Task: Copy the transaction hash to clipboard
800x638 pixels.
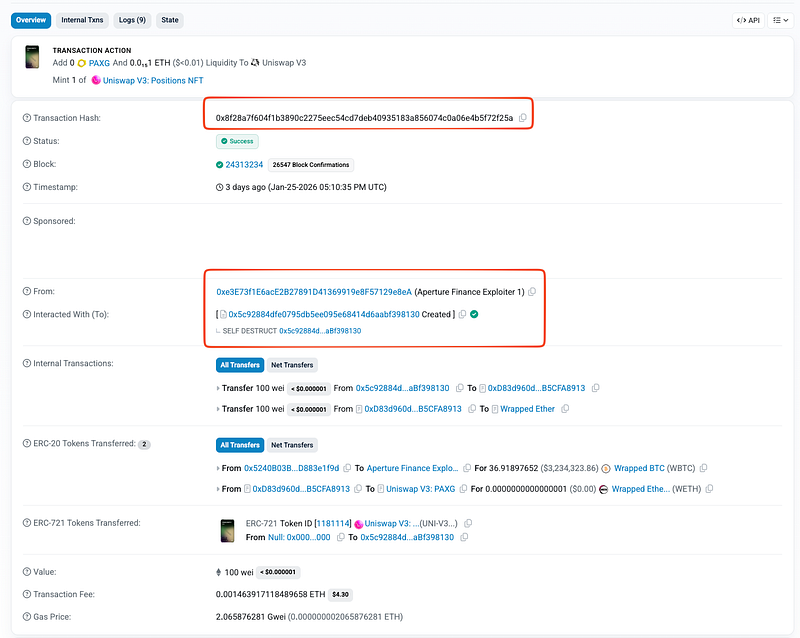Action: tap(523, 118)
